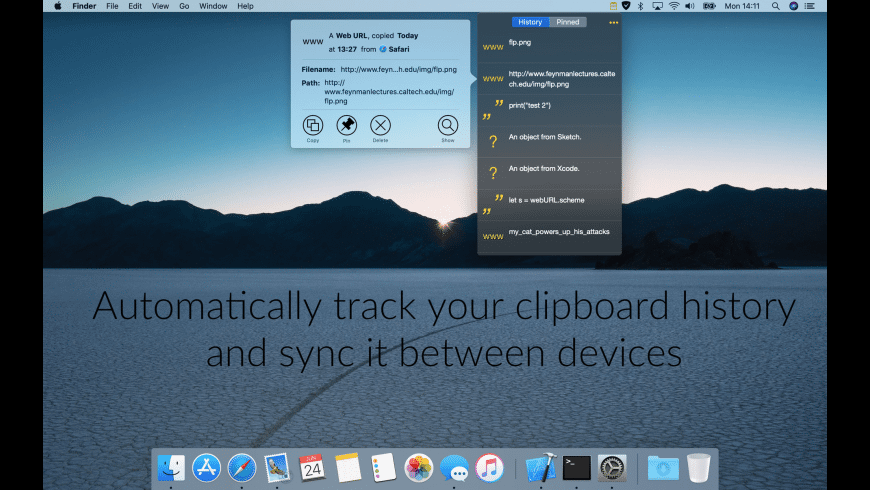Select the print("test 2") clip
The width and height of the screenshot is (870, 490).
(549, 110)
